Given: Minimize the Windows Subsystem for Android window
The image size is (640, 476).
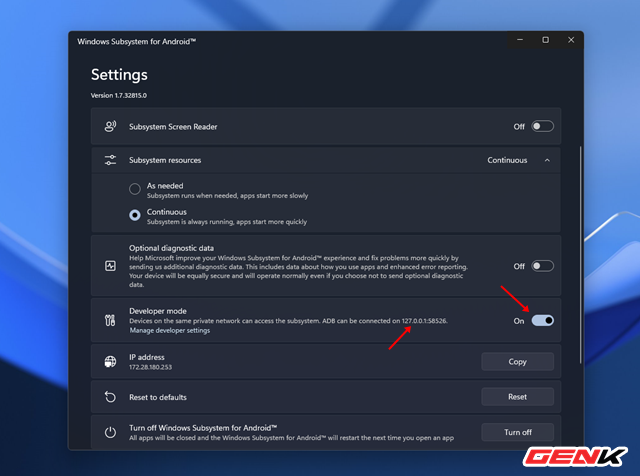Looking at the screenshot, I should point(520,40).
